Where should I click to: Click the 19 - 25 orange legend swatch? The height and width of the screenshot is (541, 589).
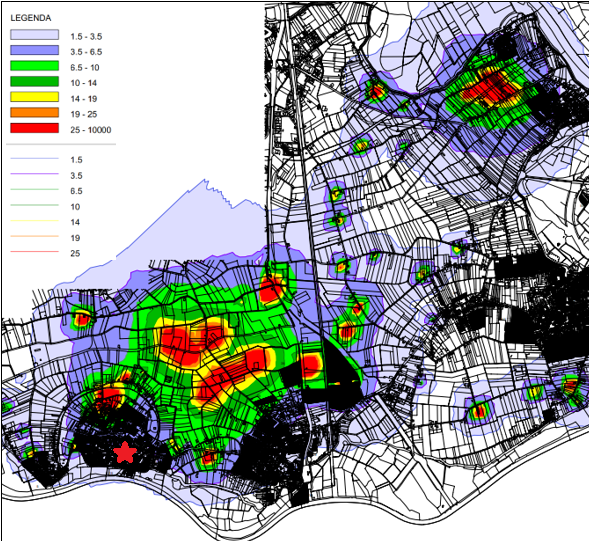(x=35, y=113)
